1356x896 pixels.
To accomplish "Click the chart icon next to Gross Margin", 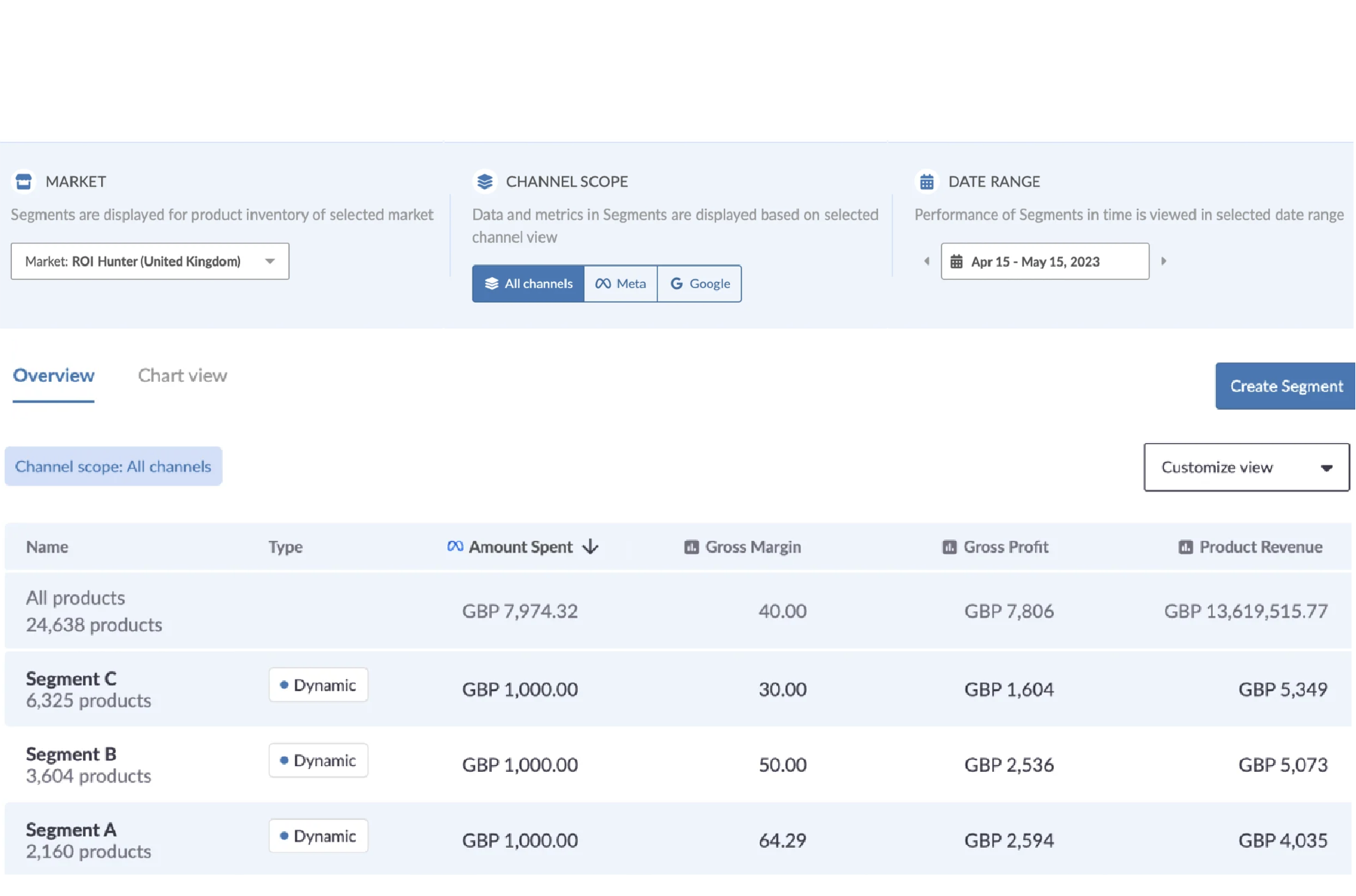I will (x=690, y=547).
